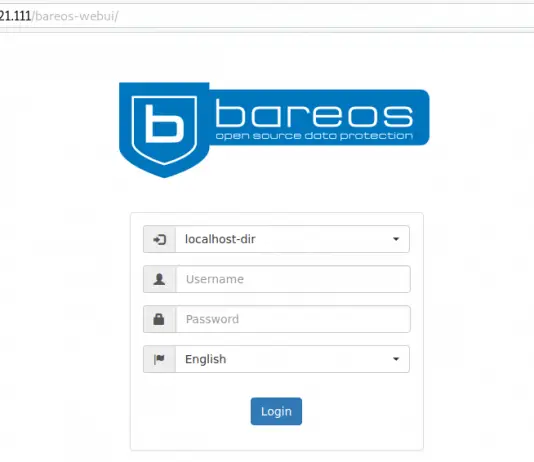Click the user silhouette icon beside Username
Screen dimensions: 534x462
(159, 279)
